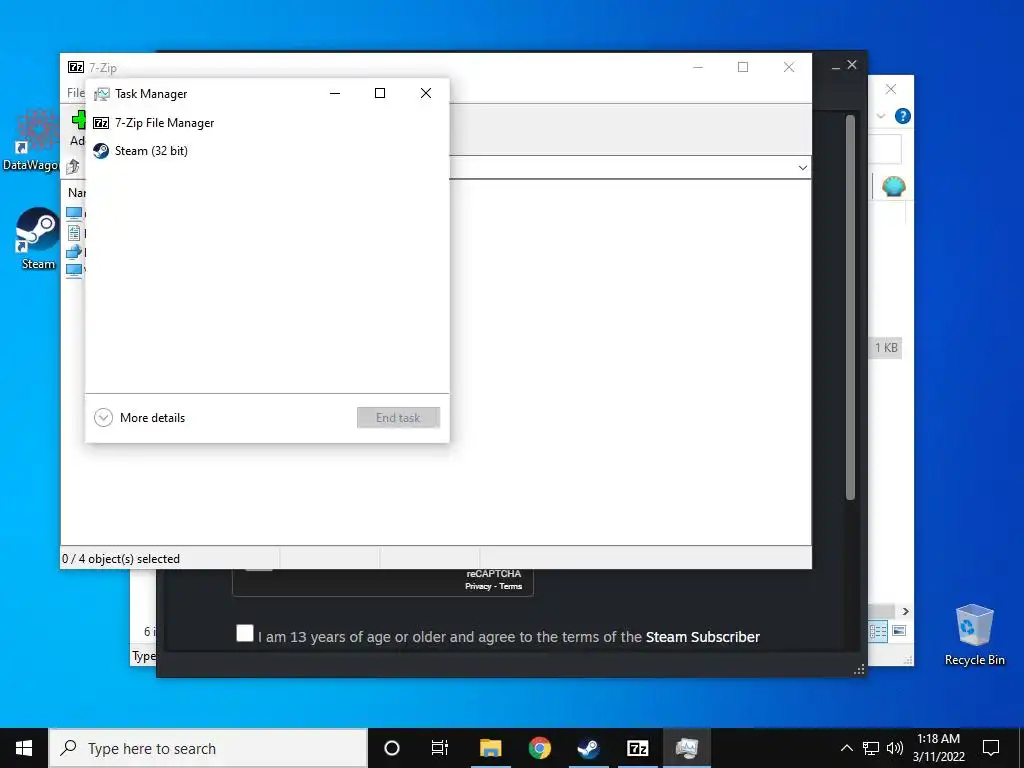This screenshot has width=1024, height=768.
Task: Click the network tray icon
Action: pyautogui.click(x=871, y=748)
